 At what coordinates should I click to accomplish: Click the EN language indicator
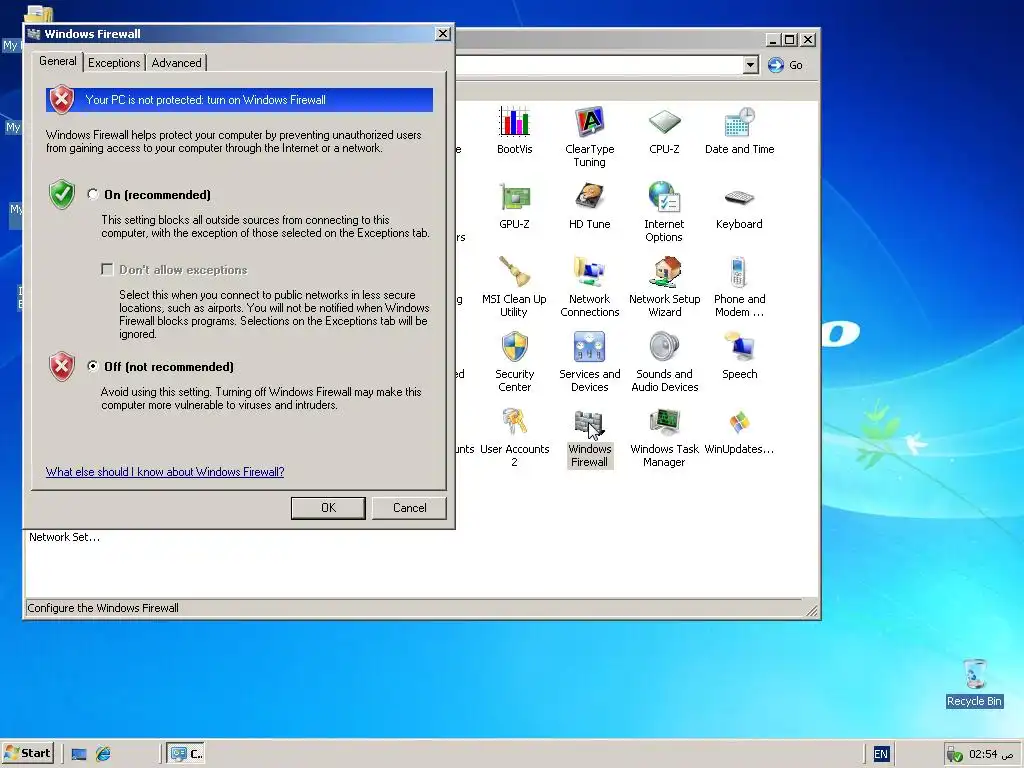coord(880,754)
